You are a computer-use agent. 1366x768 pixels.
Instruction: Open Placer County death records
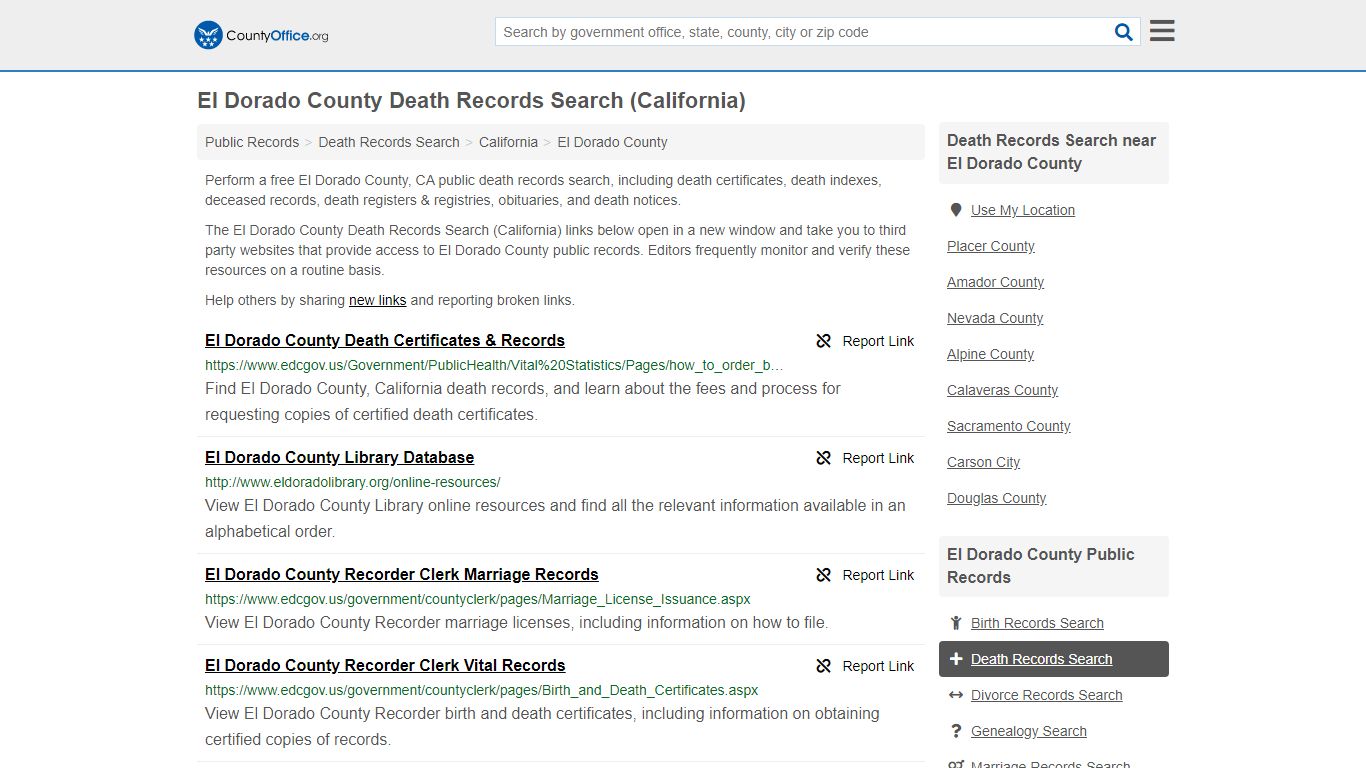coord(991,246)
